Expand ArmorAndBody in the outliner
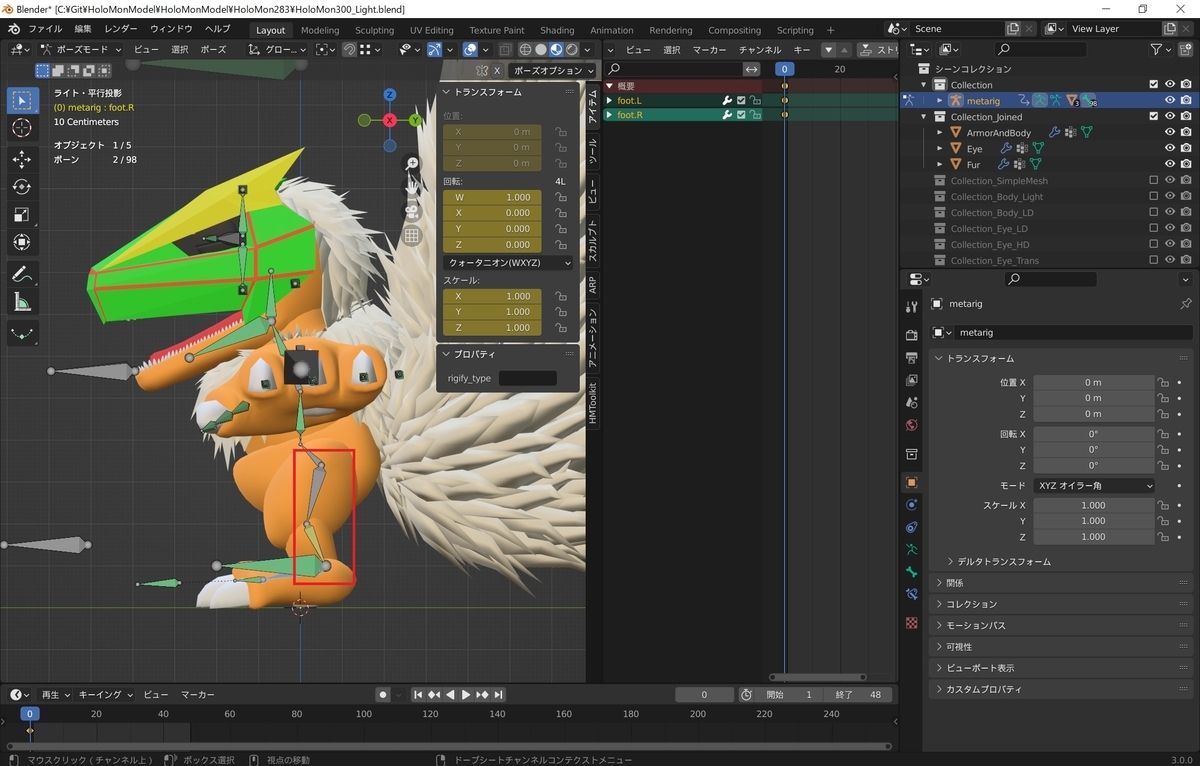The height and width of the screenshot is (766, 1200). pos(940,133)
